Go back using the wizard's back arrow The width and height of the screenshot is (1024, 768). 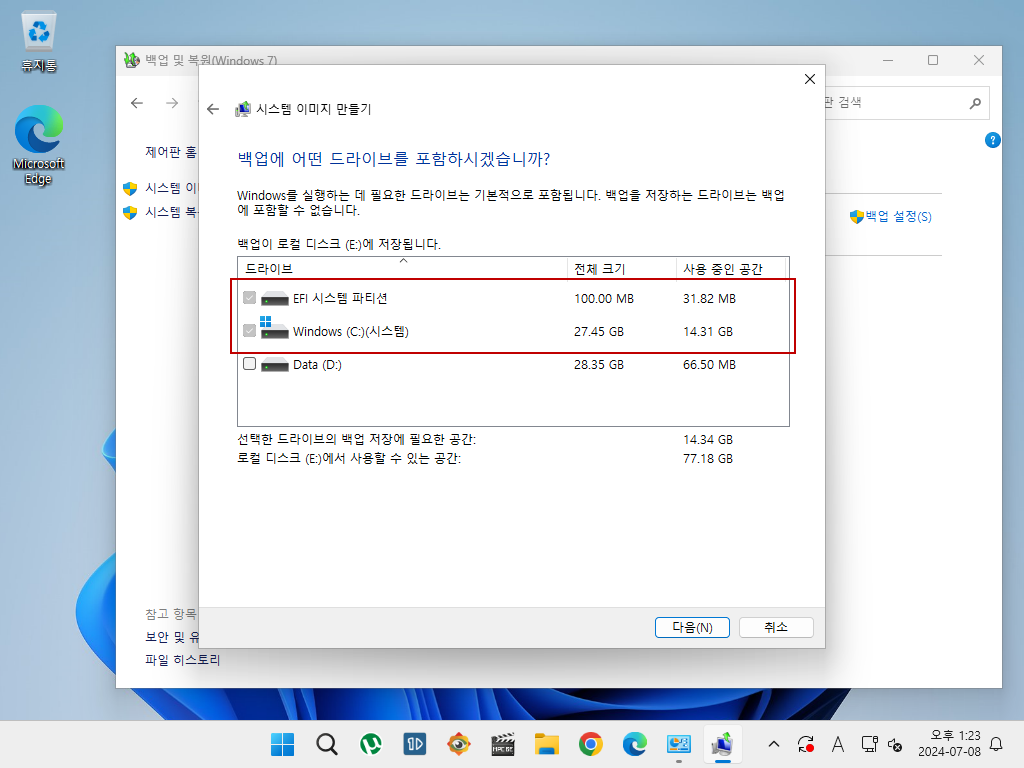[213, 109]
